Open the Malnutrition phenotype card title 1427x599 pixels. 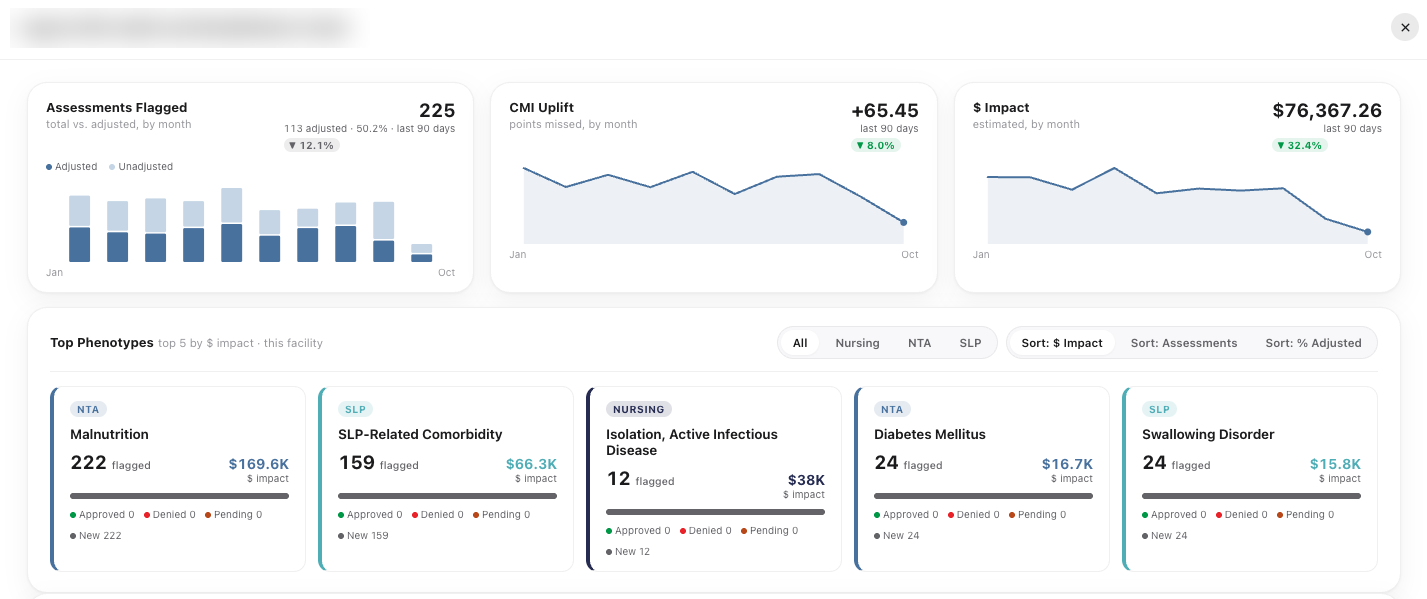pos(109,434)
